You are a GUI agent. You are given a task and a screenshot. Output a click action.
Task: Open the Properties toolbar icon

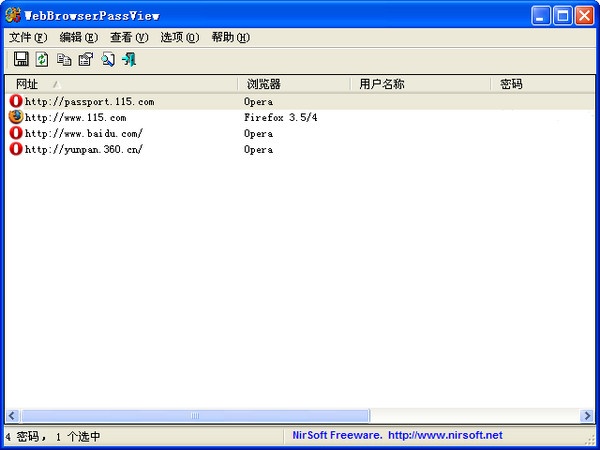[86, 59]
